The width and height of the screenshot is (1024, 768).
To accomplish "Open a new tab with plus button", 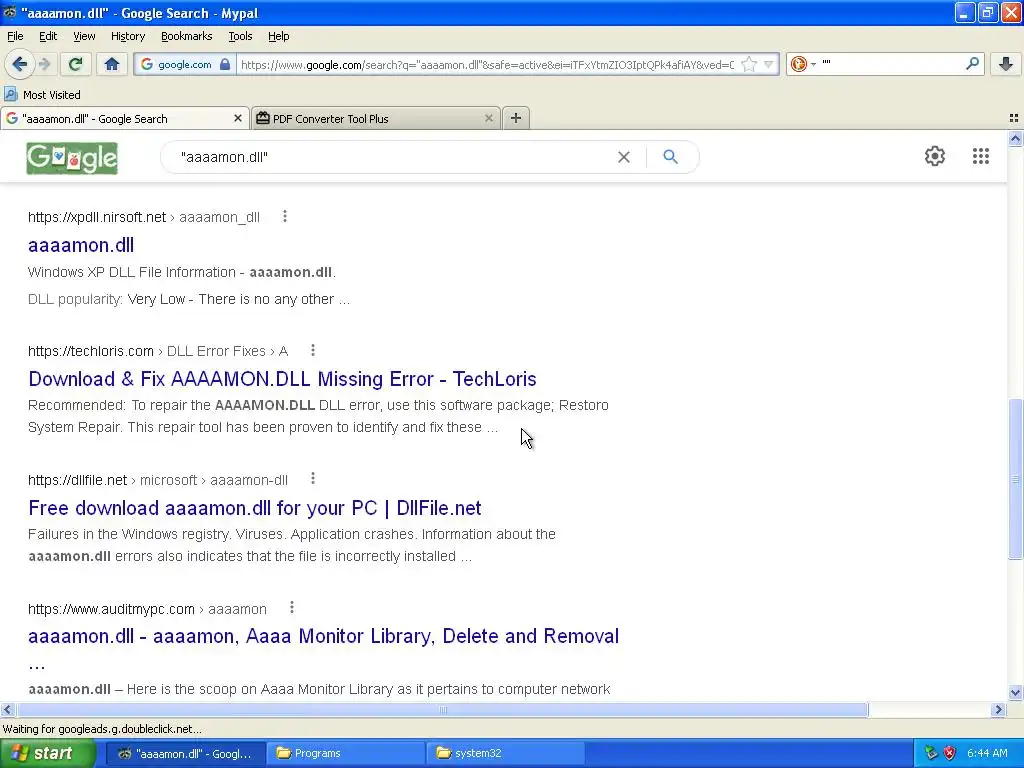I will pos(516,118).
